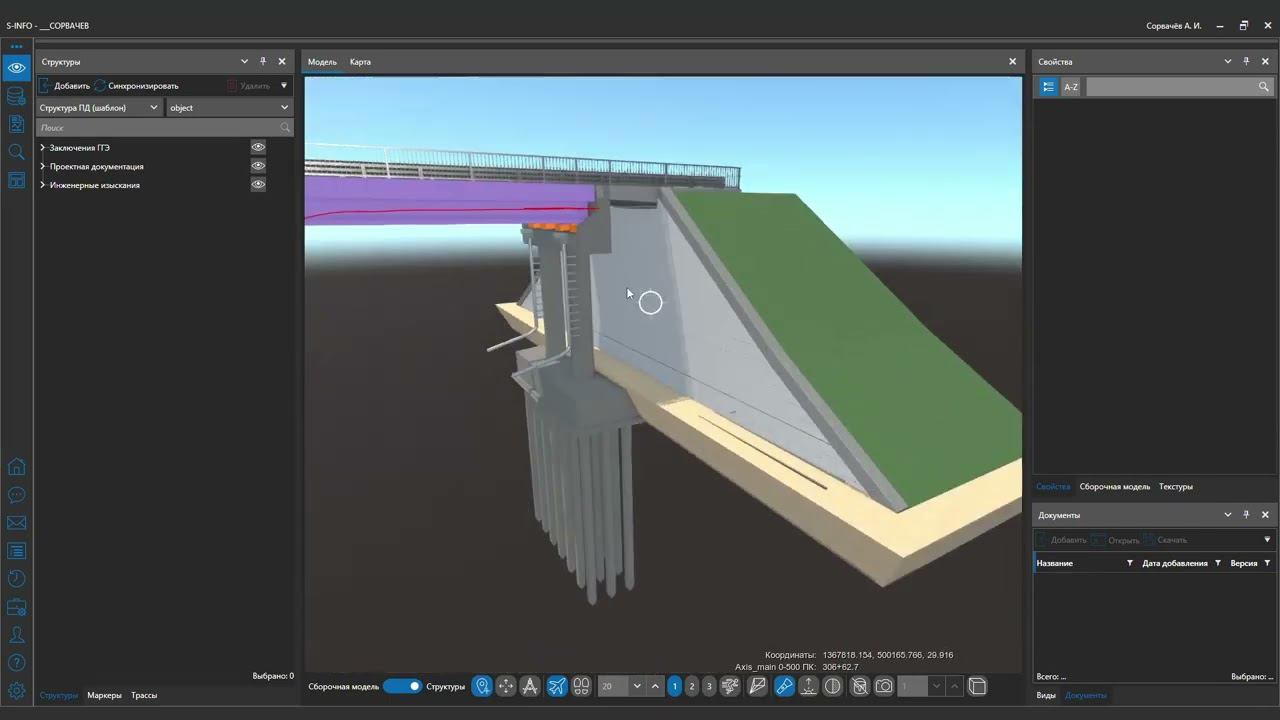Select the move arrows tool
The width and height of the screenshot is (1280, 720).
click(x=506, y=686)
